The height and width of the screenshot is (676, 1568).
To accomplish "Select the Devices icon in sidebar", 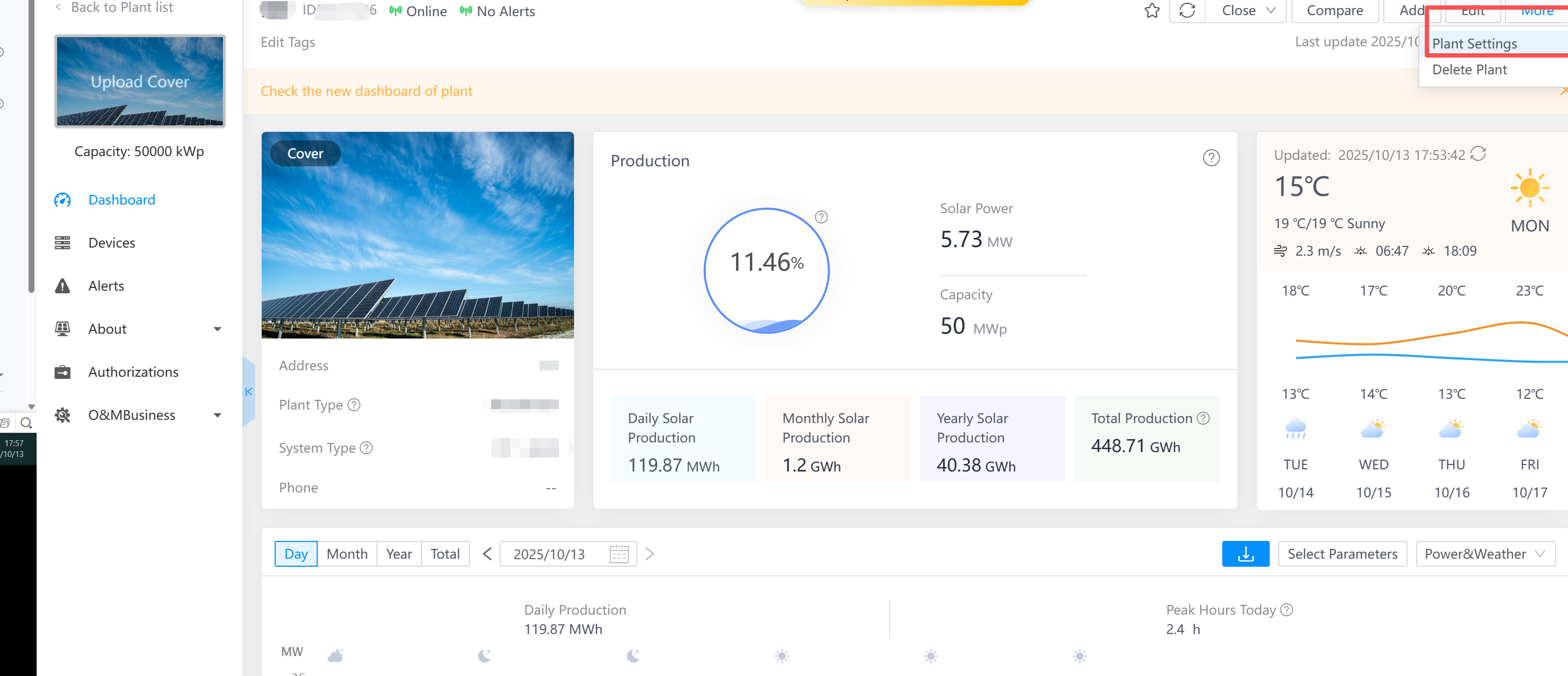I will point(62,242).
